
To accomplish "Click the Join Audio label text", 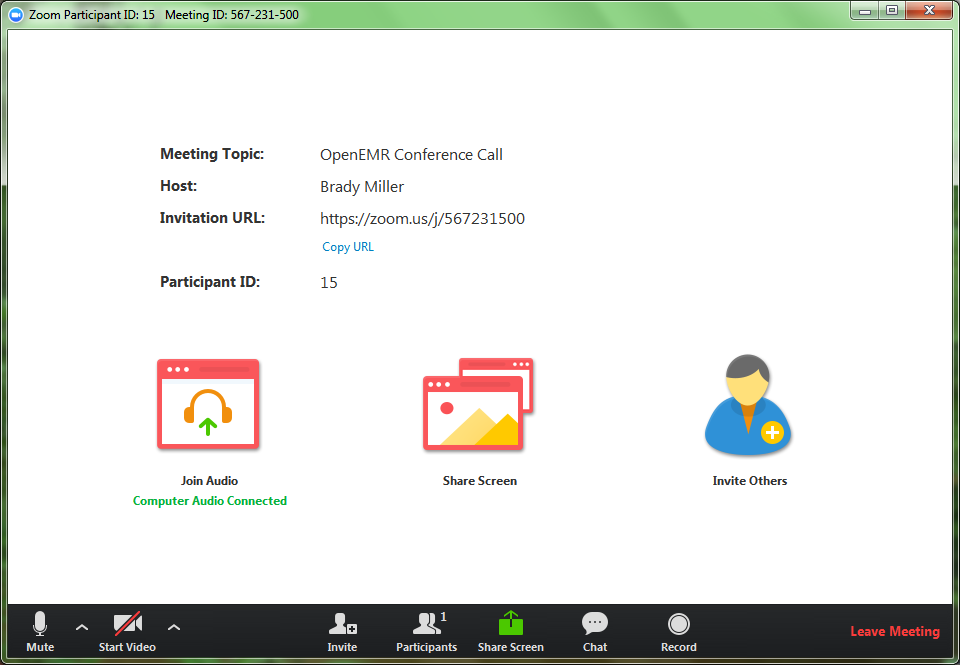I will click(209, 481).
